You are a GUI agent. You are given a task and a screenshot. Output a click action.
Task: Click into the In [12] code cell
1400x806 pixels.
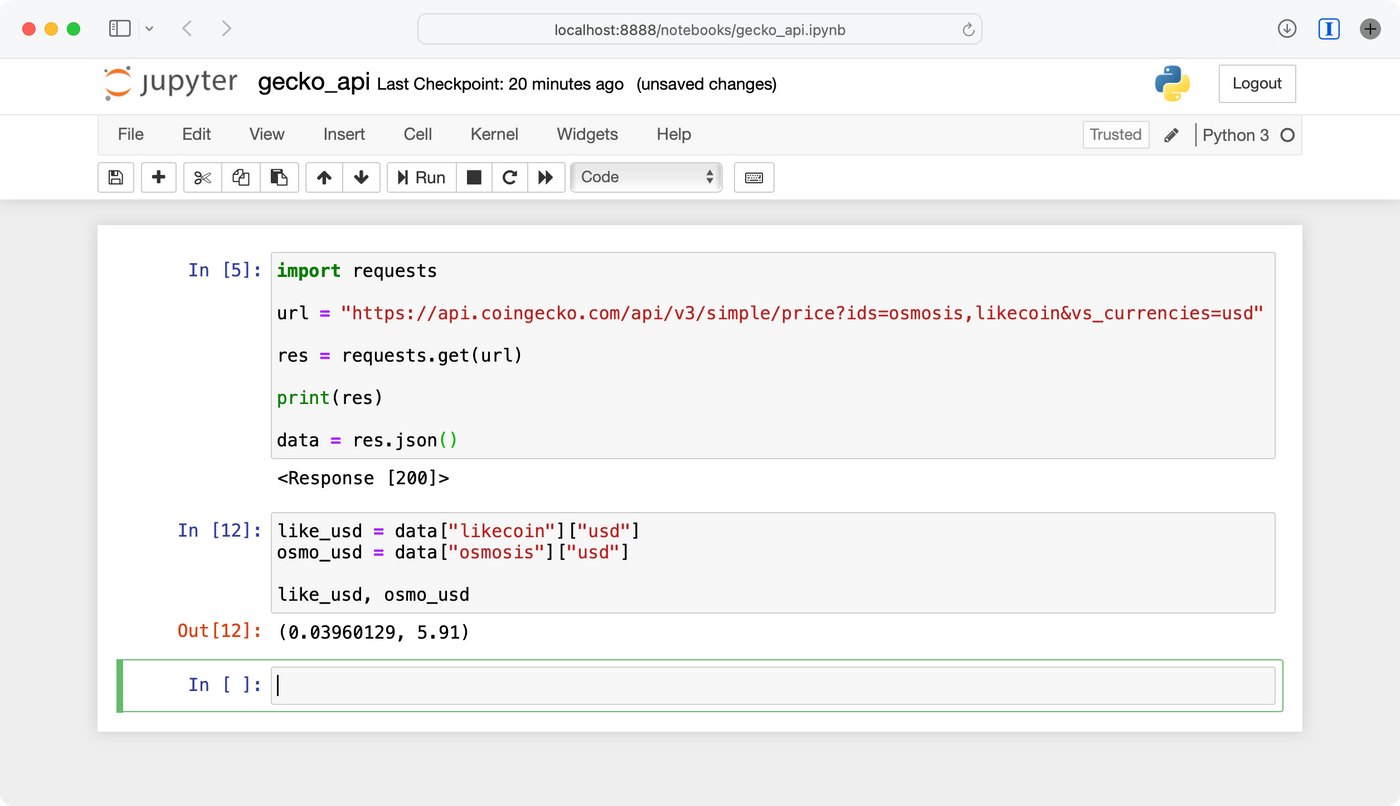tap(773, 562)
